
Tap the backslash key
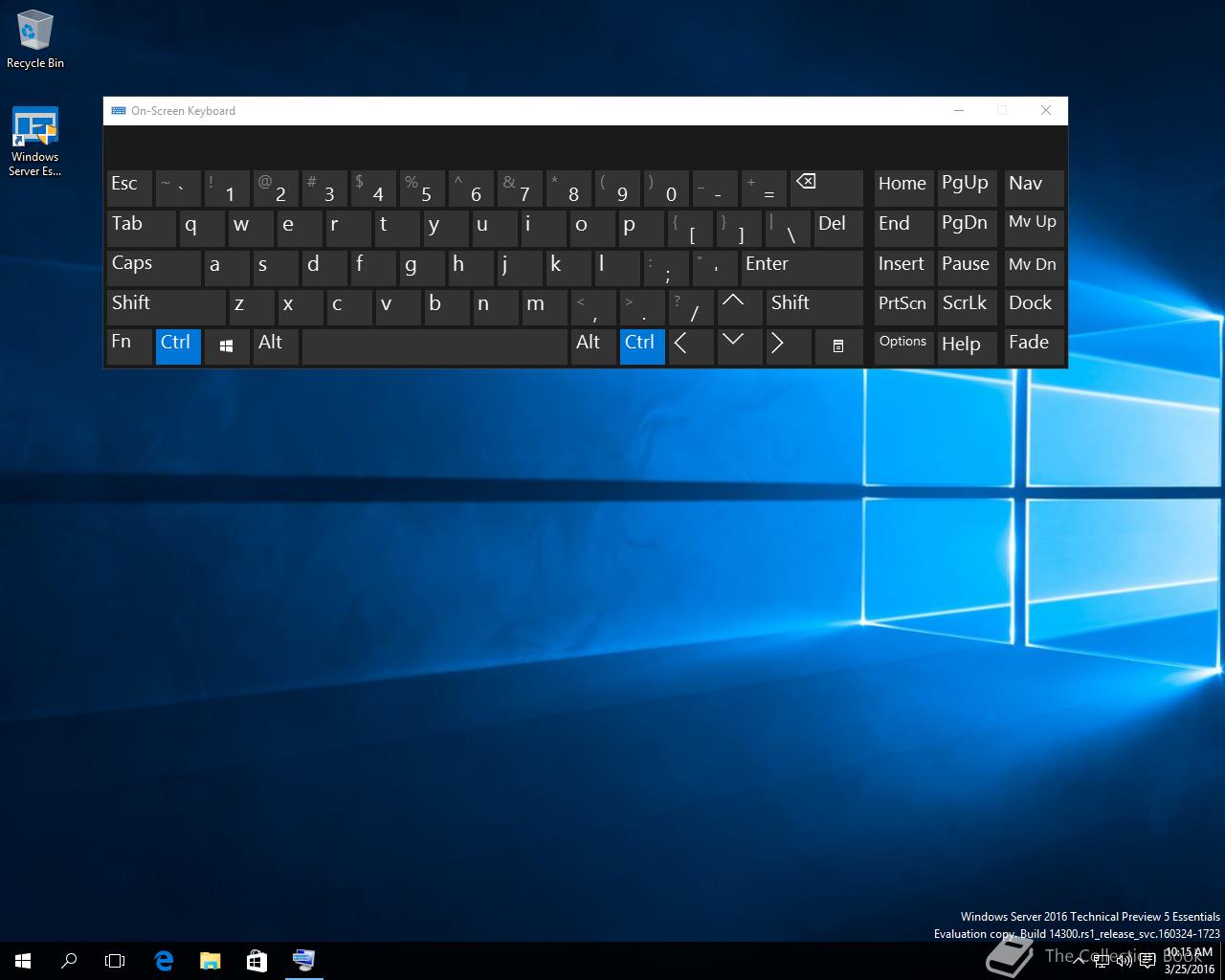[x=788, y=228]
